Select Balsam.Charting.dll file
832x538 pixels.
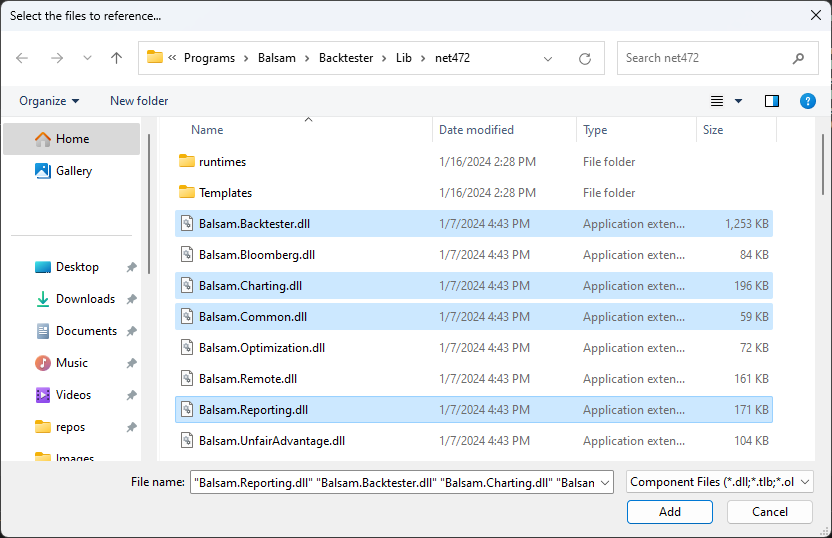[x=474, y=285]
